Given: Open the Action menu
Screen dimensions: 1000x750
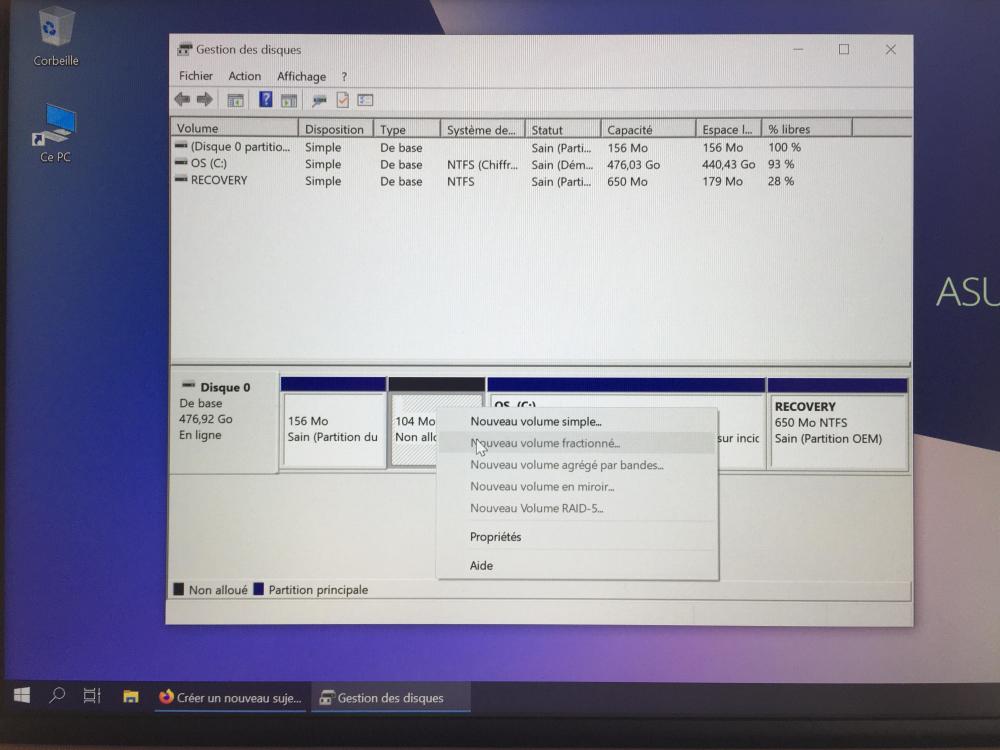Looking at the screenshot, I should pos(244,76).
